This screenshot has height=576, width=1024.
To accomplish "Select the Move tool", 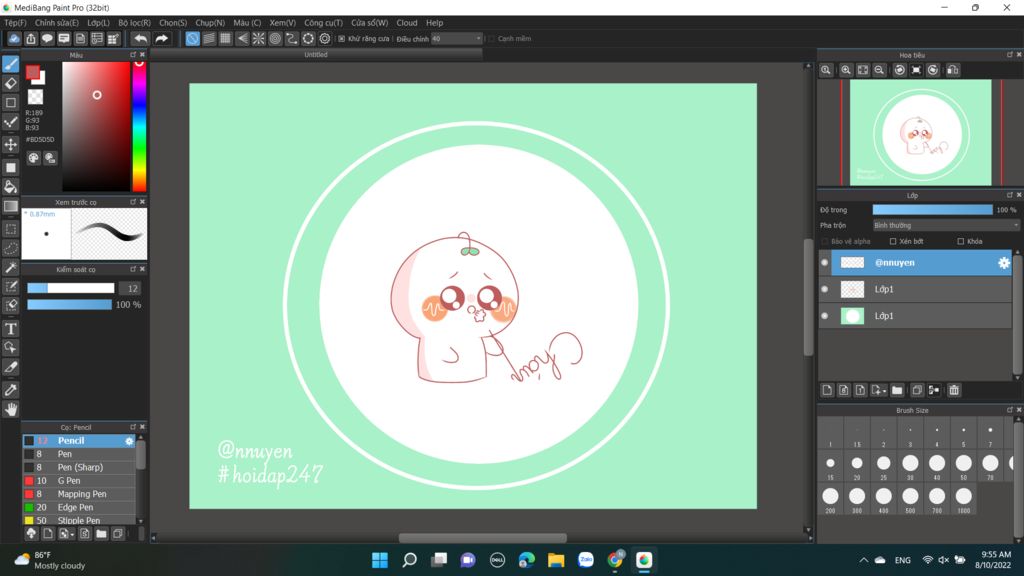I will [x=11, y=144].
